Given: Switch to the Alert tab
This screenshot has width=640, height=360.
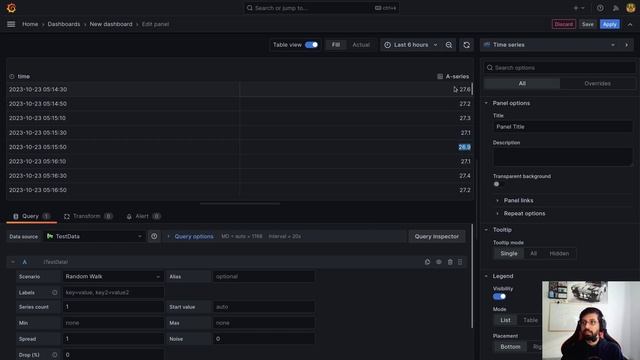Looking at the screenshot, I should 143,216.
